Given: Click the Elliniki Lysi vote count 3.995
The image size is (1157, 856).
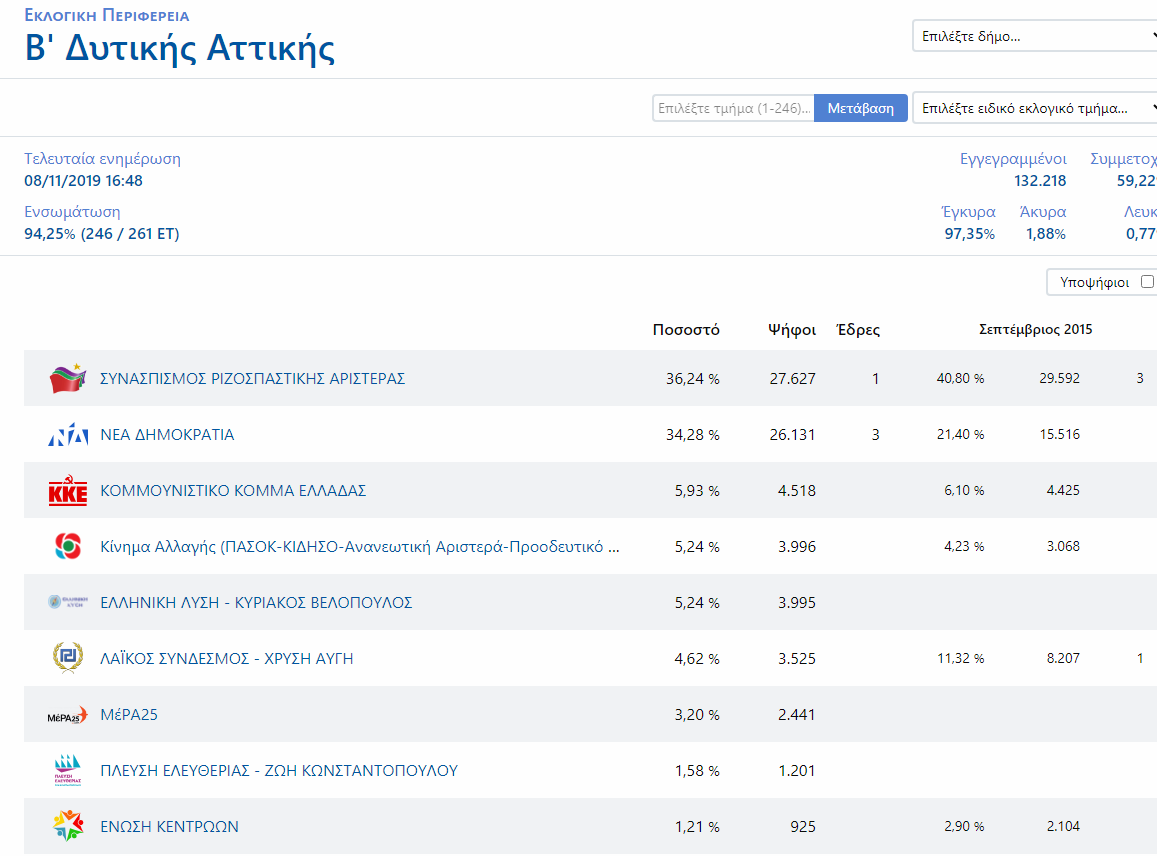Looking at the screenshot, I should click(x=797, y=603).
